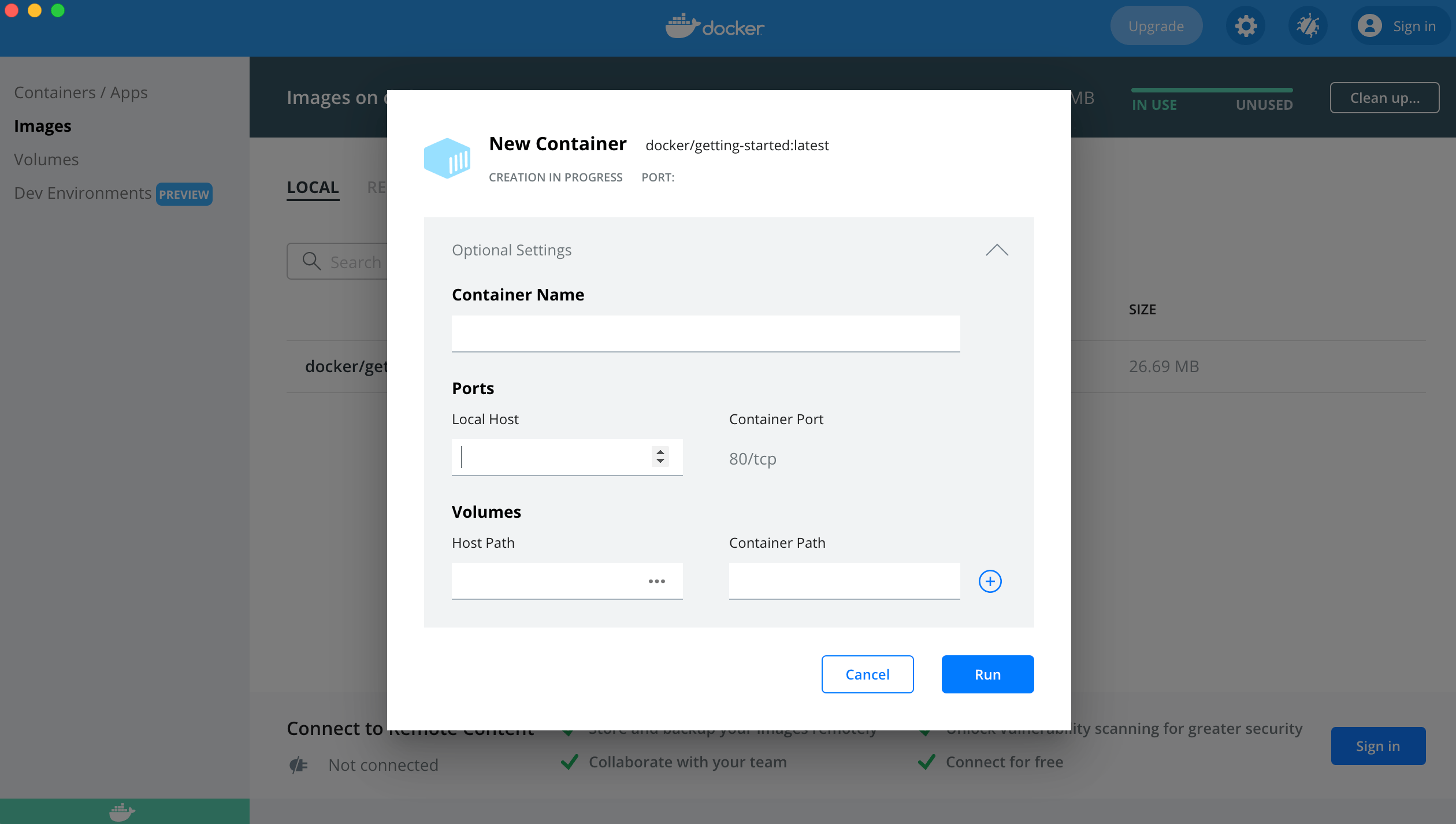This screenshot has height=824, width=1456.
Task: Add volume with plus icon
Action: coord(990,581)
